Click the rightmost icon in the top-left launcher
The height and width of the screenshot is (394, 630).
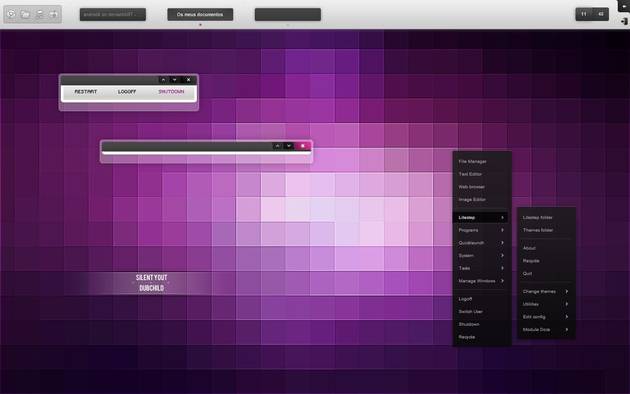pos(53,14)
